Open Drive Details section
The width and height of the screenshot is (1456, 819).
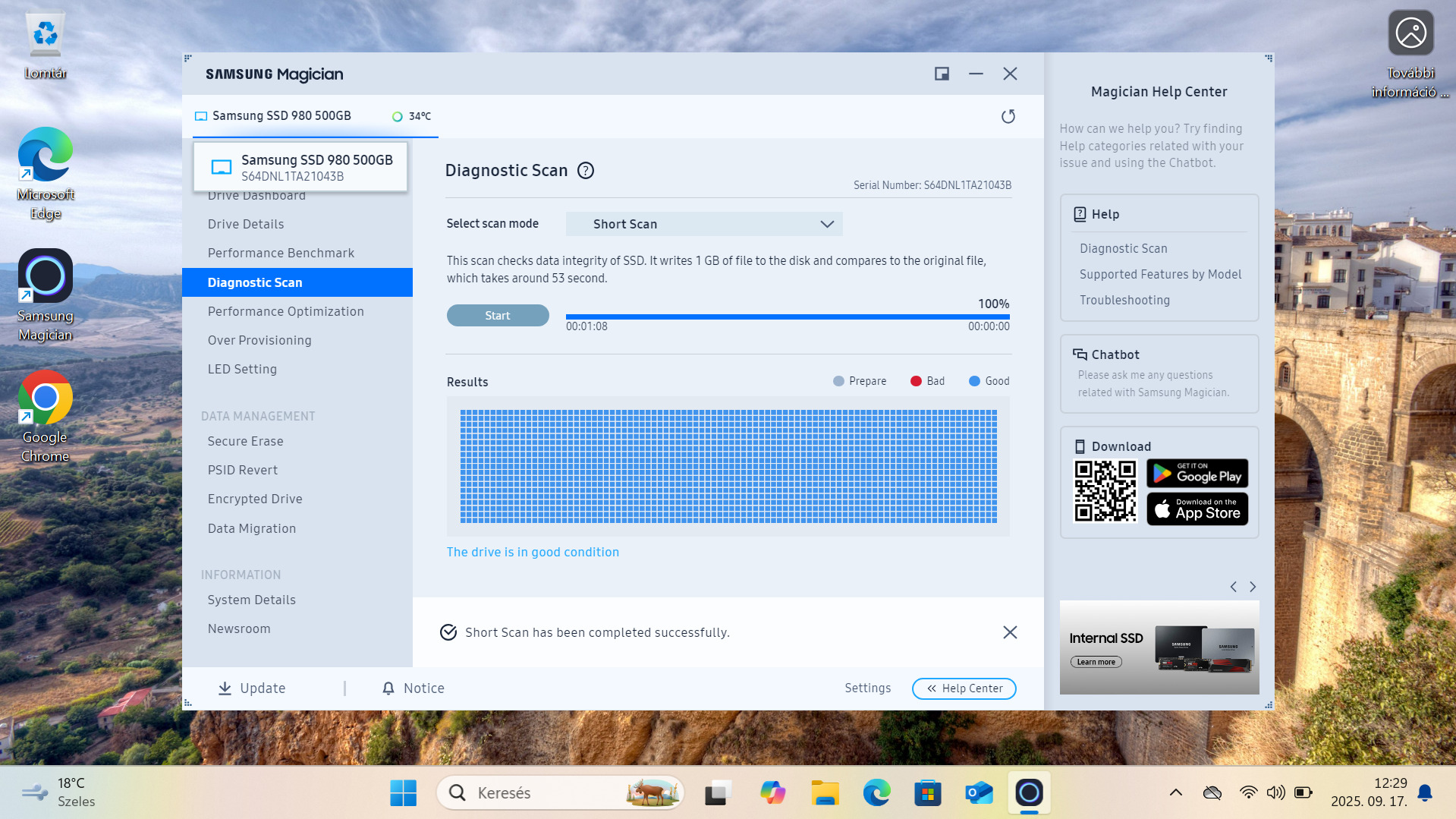[246, 224]
